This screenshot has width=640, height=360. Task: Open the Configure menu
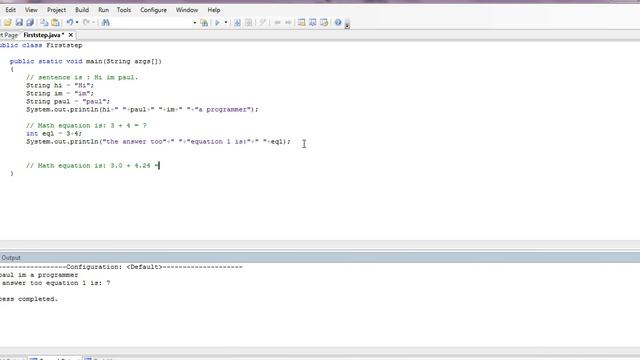[x=153, y=10]
